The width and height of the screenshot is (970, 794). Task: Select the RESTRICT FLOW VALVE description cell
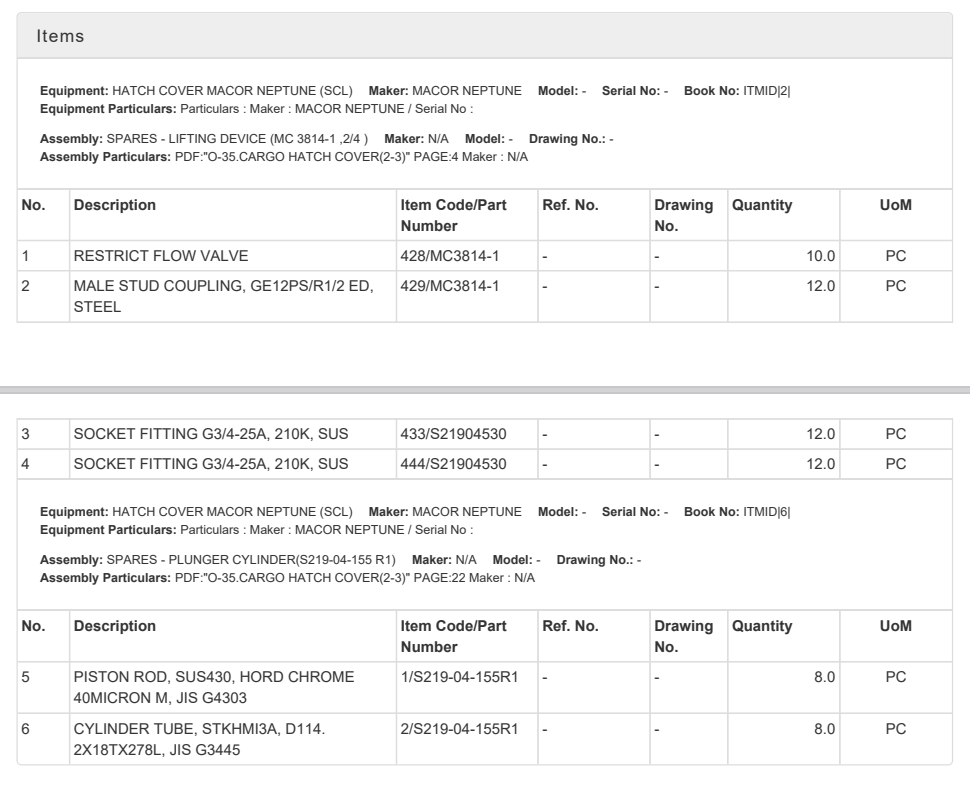(x=146, y=257)
